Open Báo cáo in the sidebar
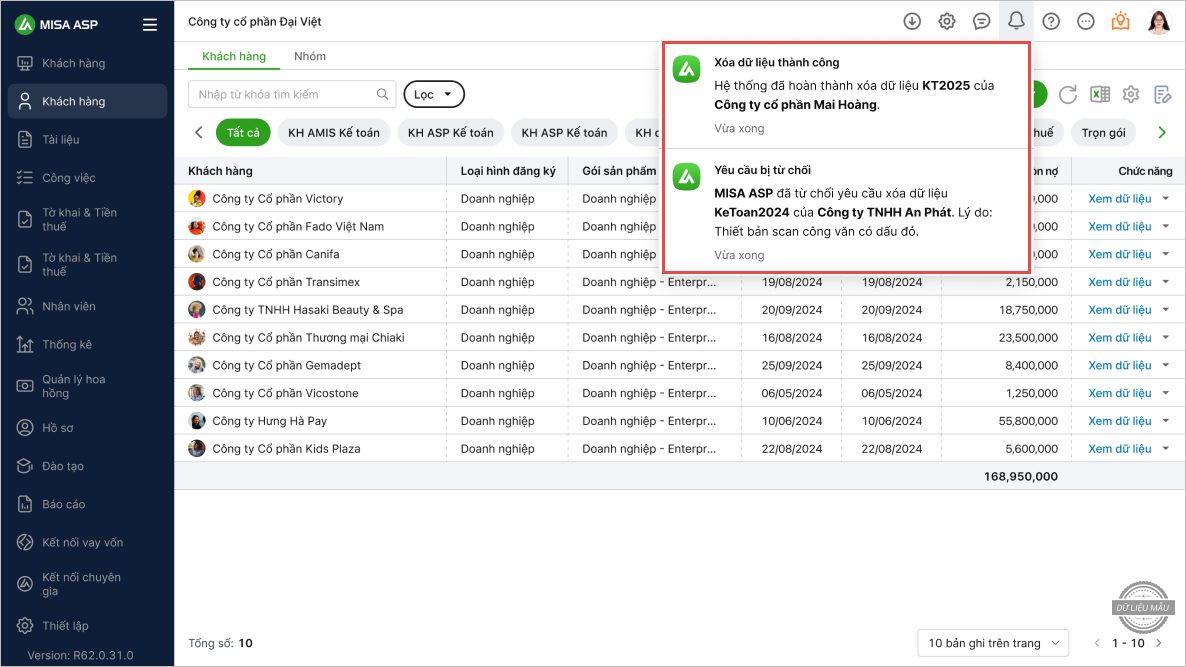This screenshot has height=667, width=1186. (x=64, y=504)
